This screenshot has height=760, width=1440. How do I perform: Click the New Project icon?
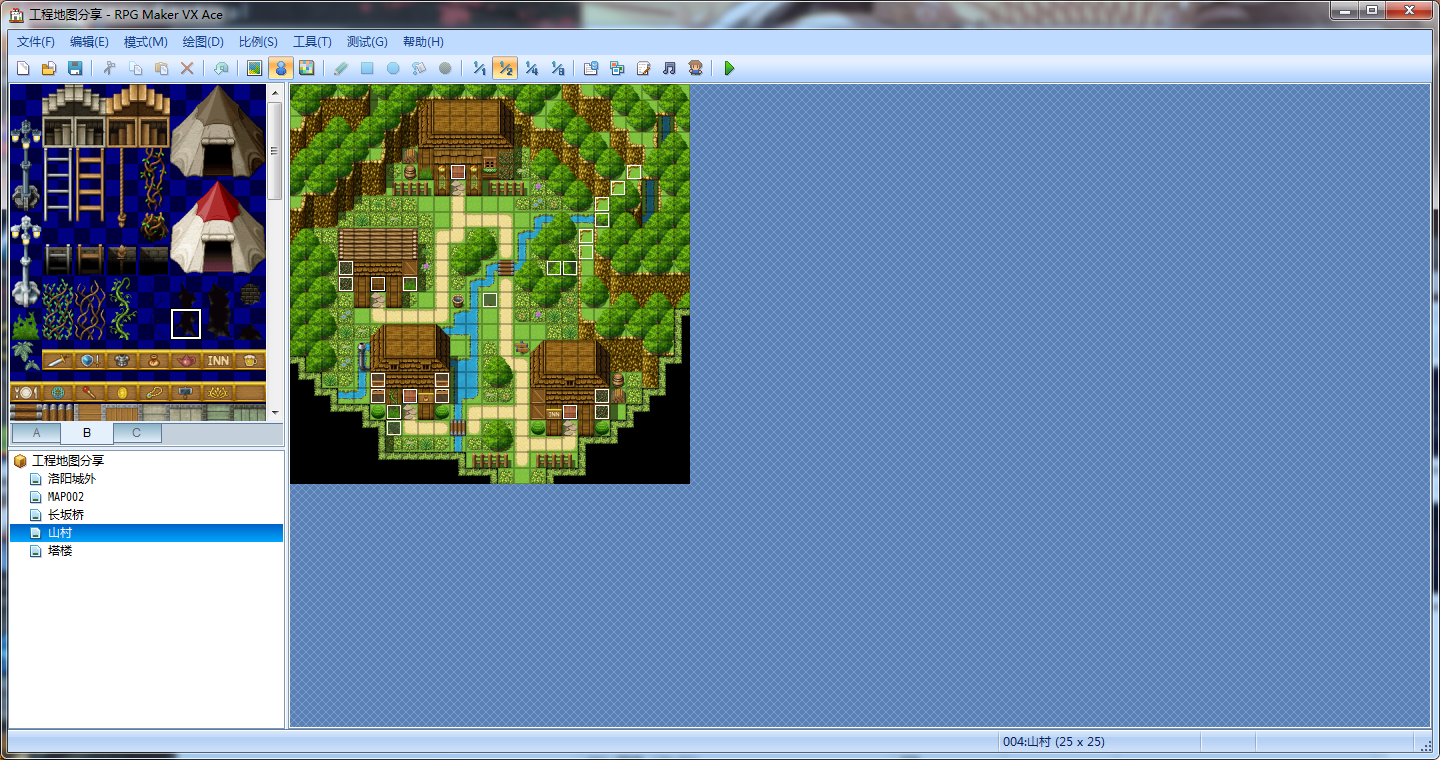[x=22, y=68]
